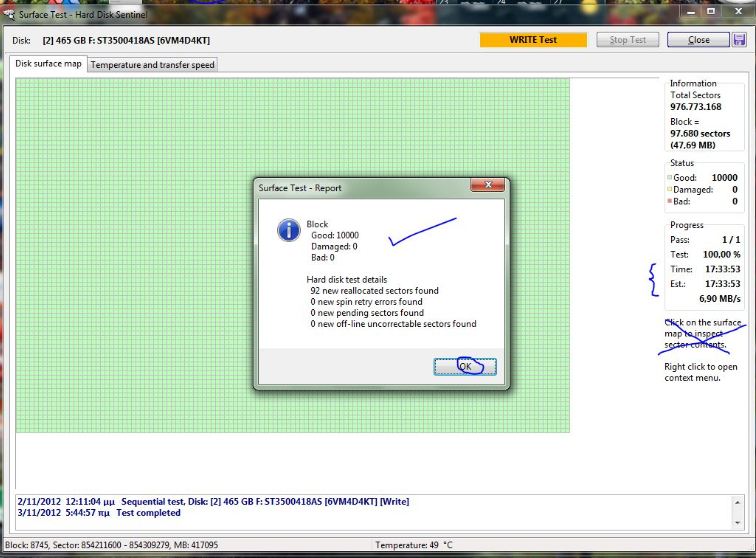Click '0 new spin retry errors found' line
The width and height of the screenshot is (756, 558).
pos(366,301)
